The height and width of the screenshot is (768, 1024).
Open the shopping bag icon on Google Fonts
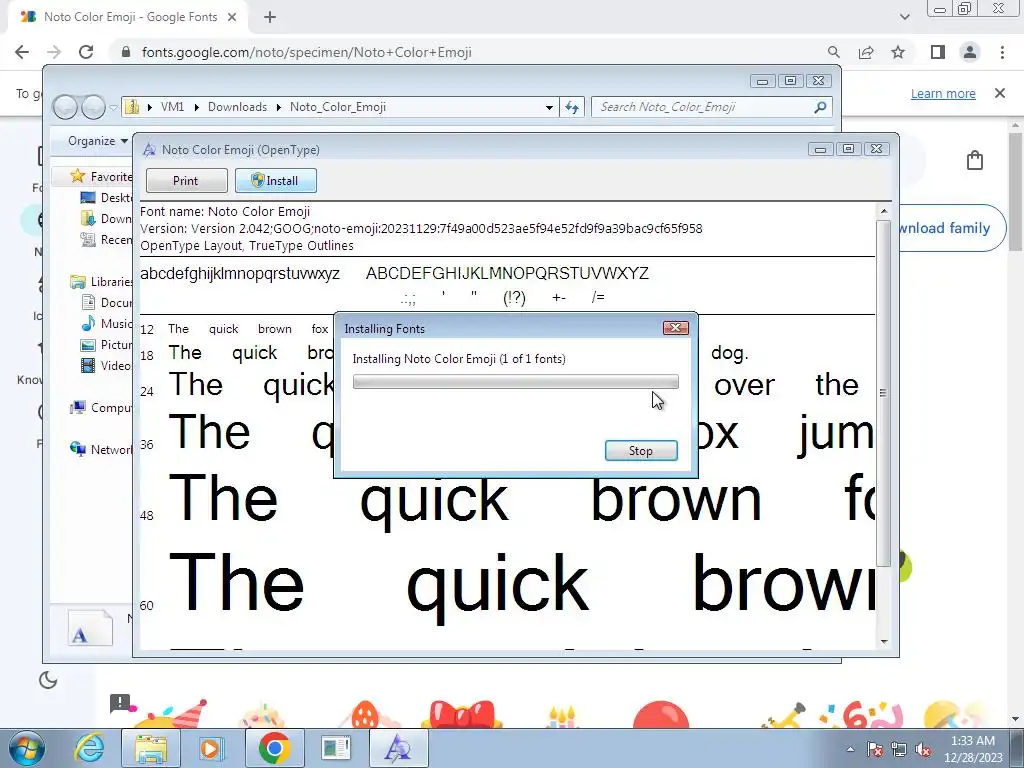pyautogui.click(x=974, y=160)
